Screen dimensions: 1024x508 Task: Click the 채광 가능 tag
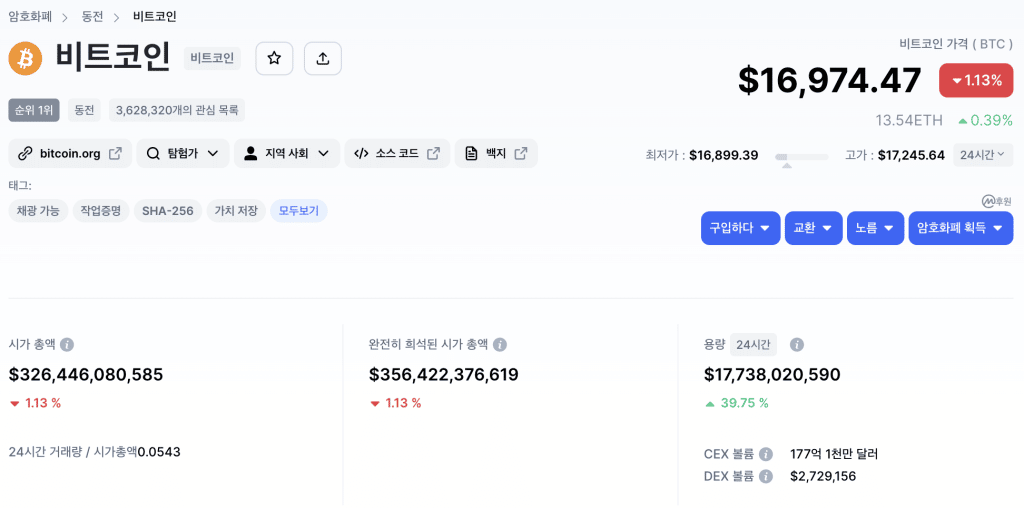(x=38, y=211)
